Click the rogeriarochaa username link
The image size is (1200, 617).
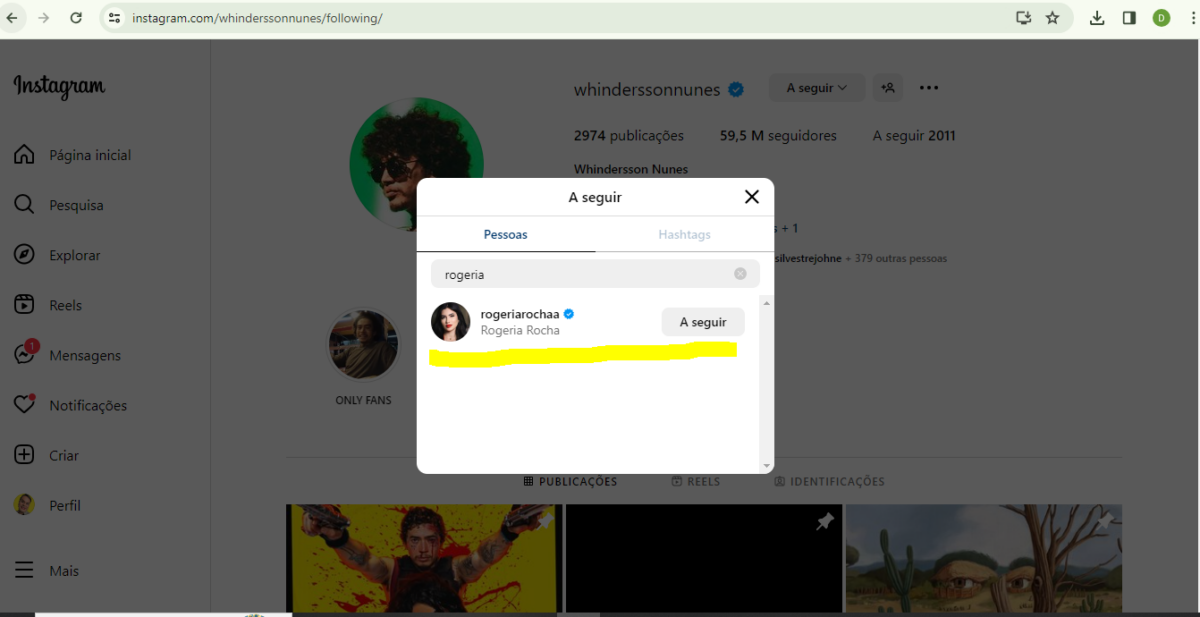[x=520, y=313]
